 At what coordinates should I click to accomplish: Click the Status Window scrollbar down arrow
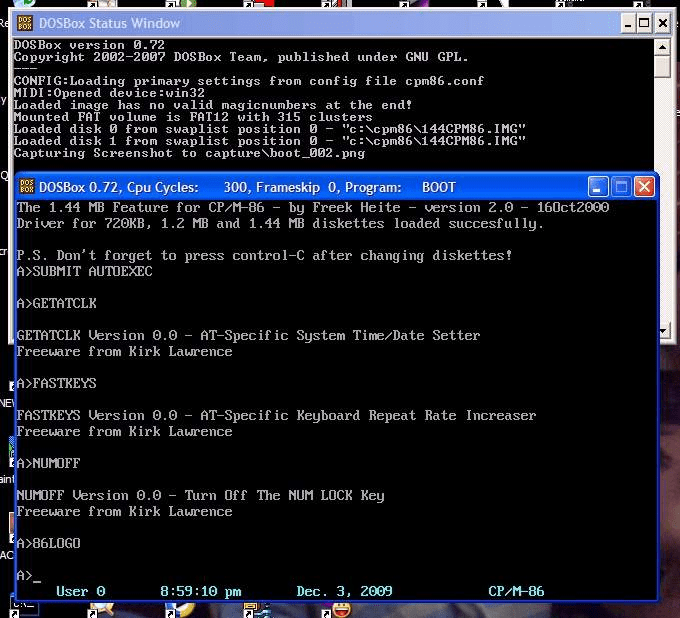coord(664,332)
